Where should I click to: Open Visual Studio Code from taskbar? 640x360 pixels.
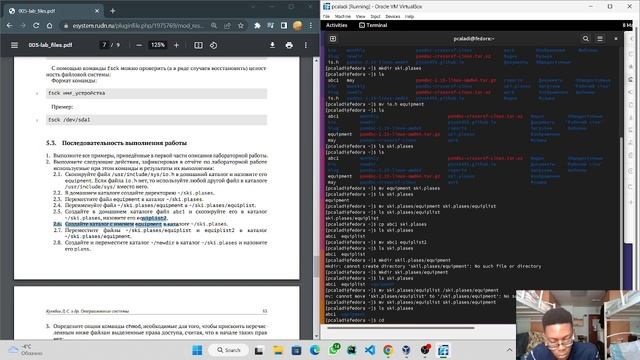(370, 350)
